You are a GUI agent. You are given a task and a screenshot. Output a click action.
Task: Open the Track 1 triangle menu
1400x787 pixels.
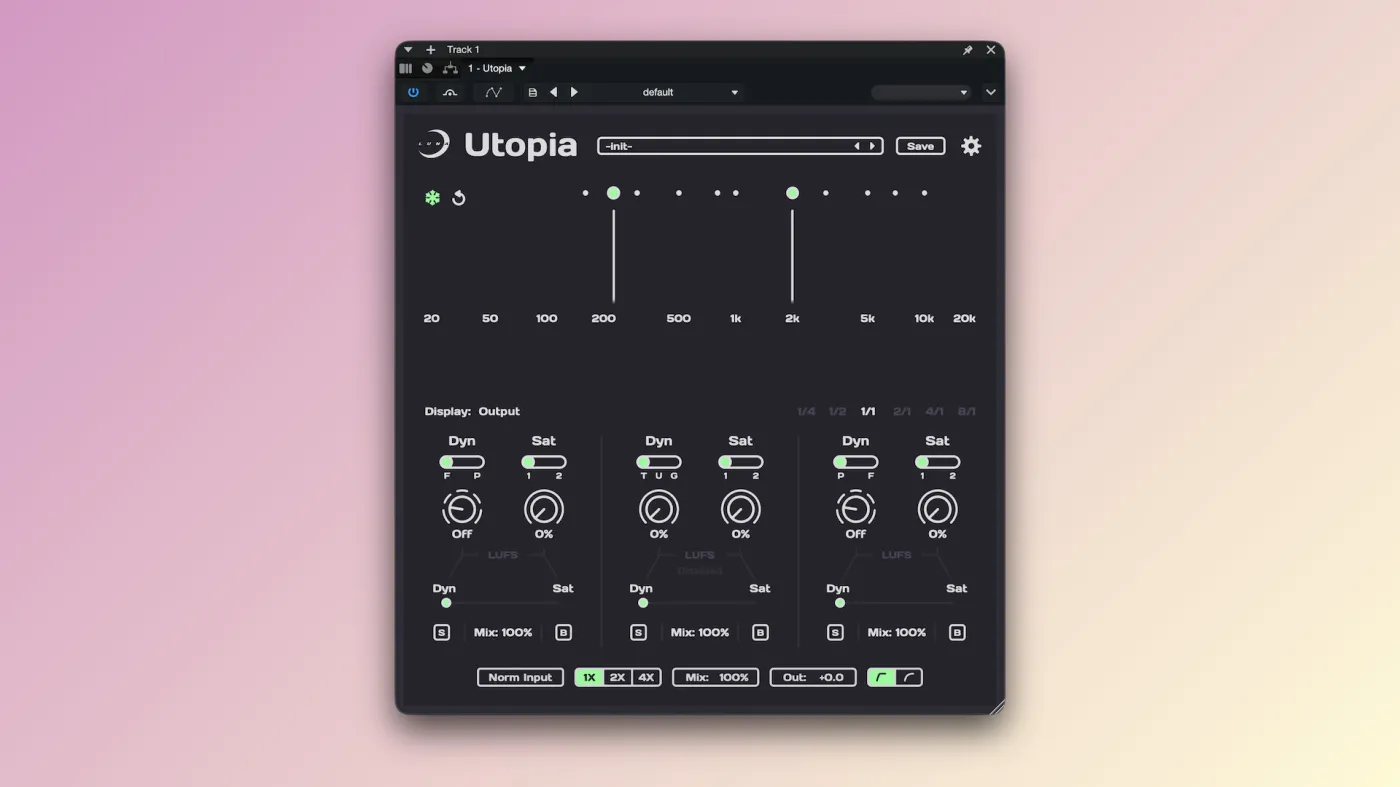(x=408, y=49)
